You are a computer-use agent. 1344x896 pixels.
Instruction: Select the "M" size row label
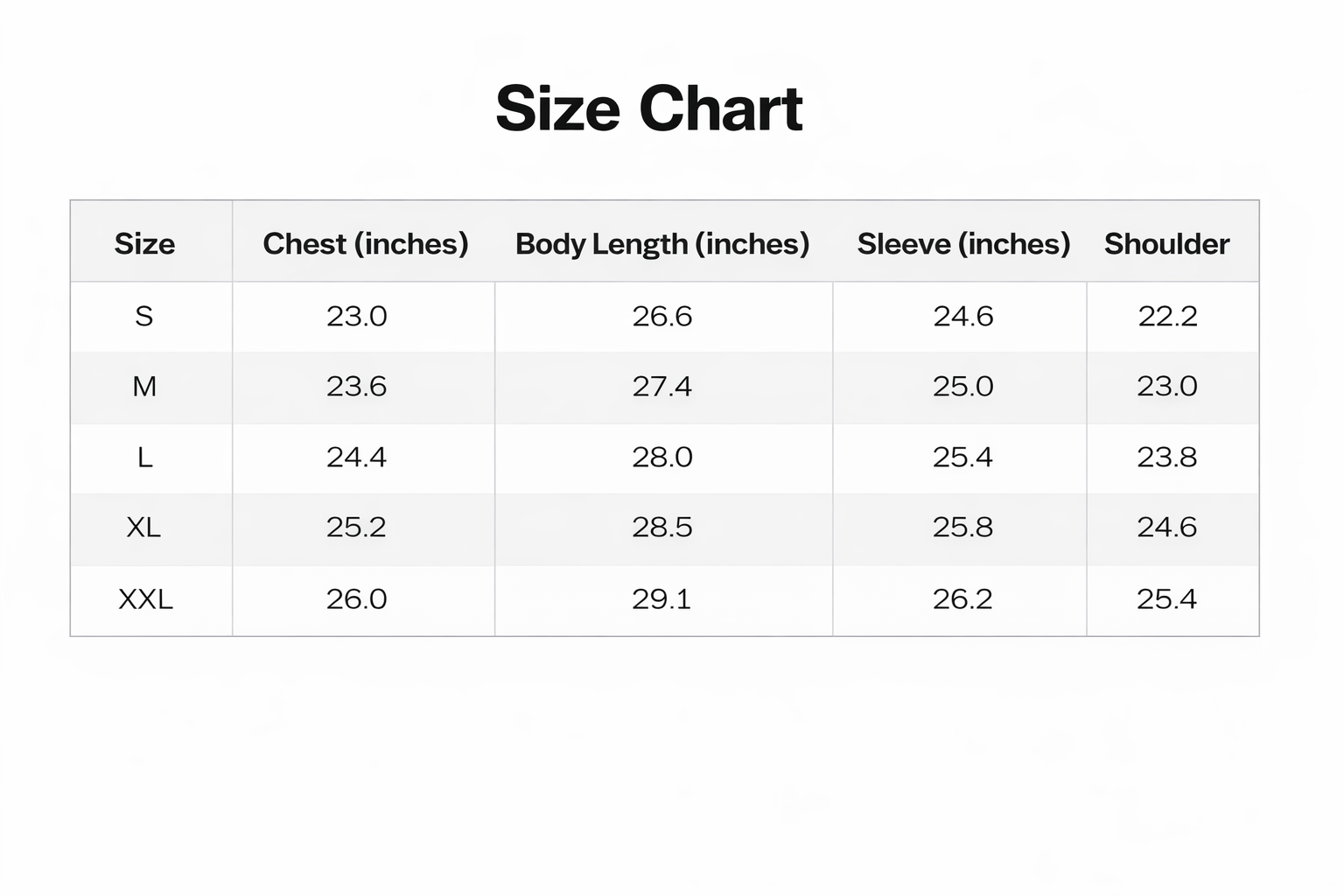[144, 386]
